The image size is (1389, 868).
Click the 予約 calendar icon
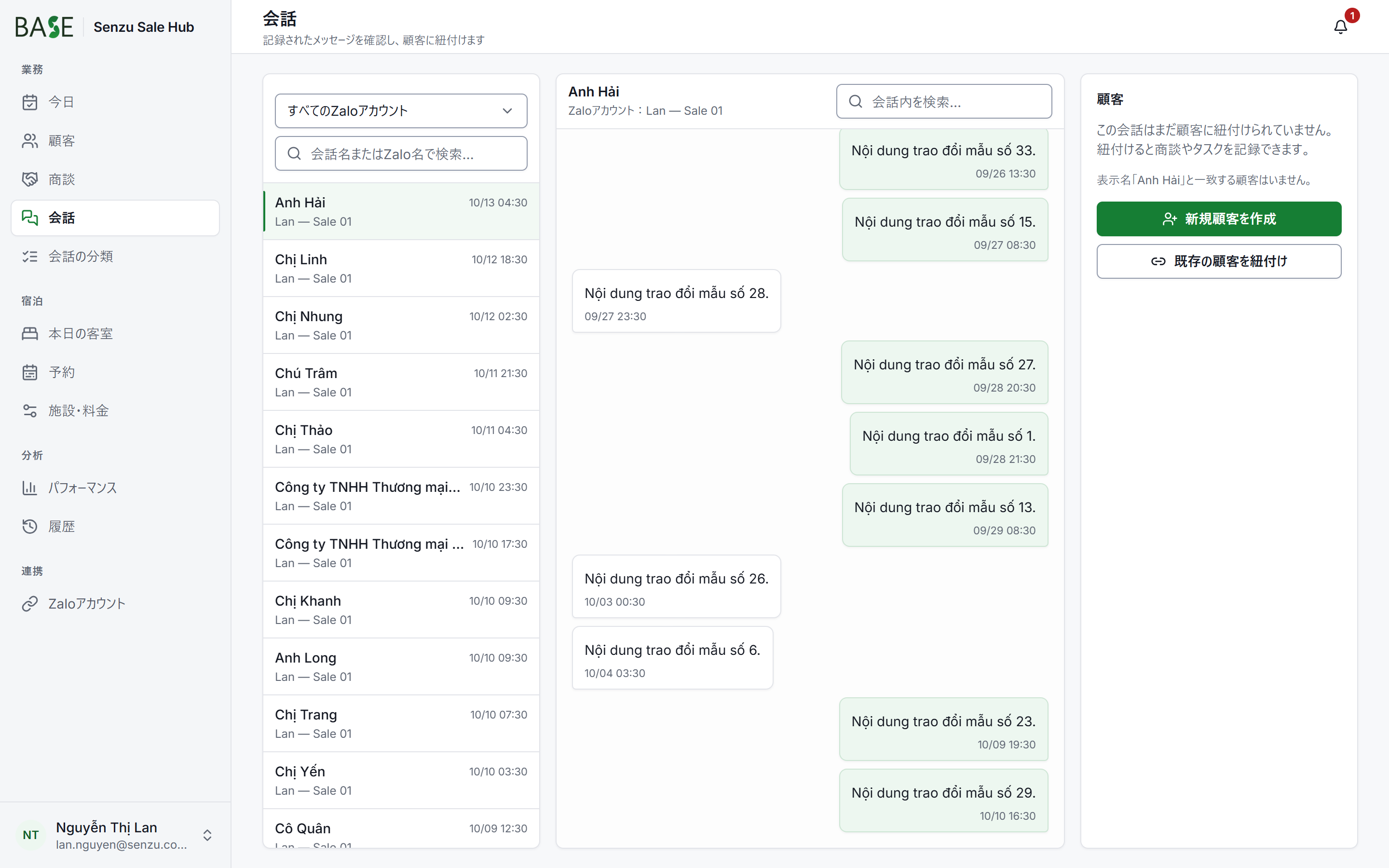tap(30, 372)
